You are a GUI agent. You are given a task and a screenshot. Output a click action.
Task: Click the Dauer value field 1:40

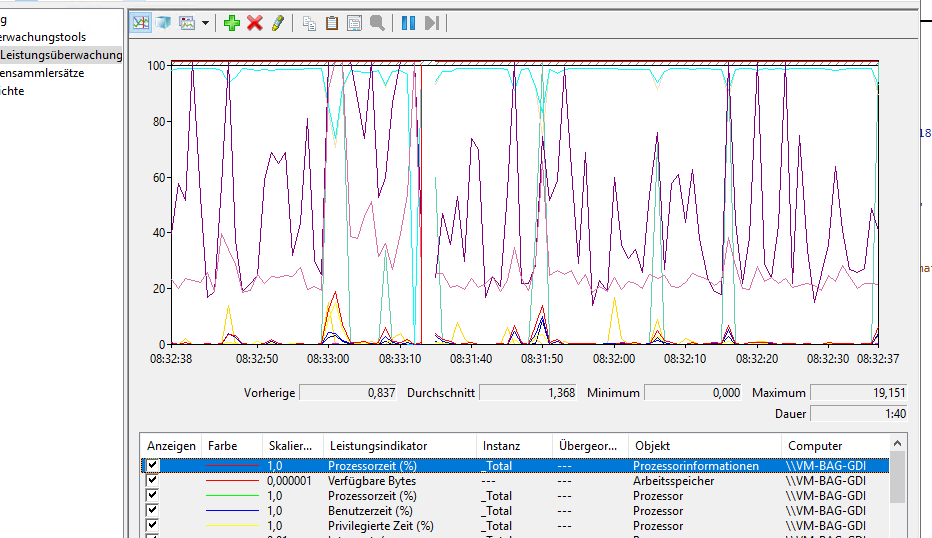pos(859,414)
